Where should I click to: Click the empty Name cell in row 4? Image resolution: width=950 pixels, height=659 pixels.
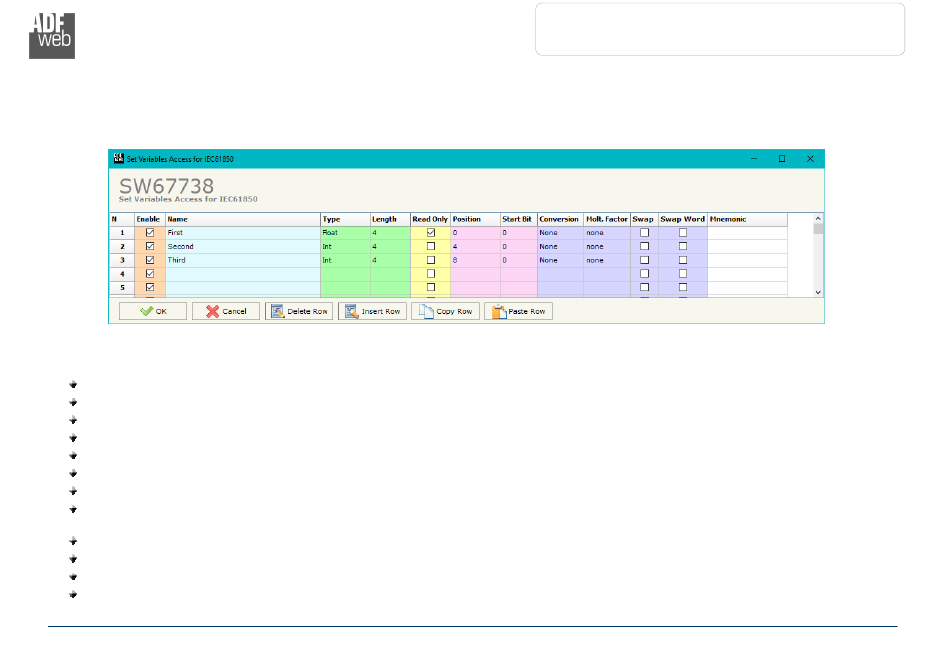243,274
